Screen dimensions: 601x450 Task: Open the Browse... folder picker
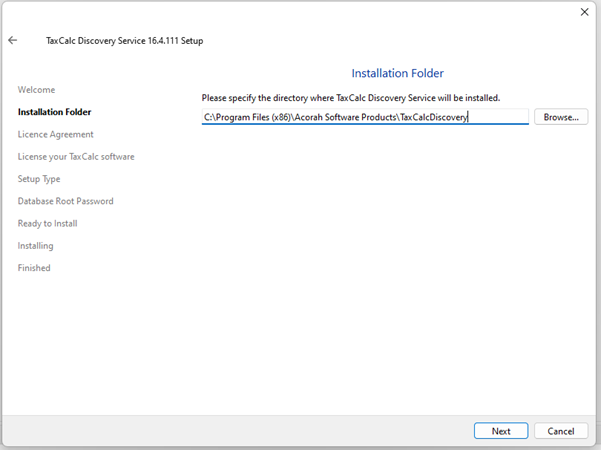click(x=561, y=117)
